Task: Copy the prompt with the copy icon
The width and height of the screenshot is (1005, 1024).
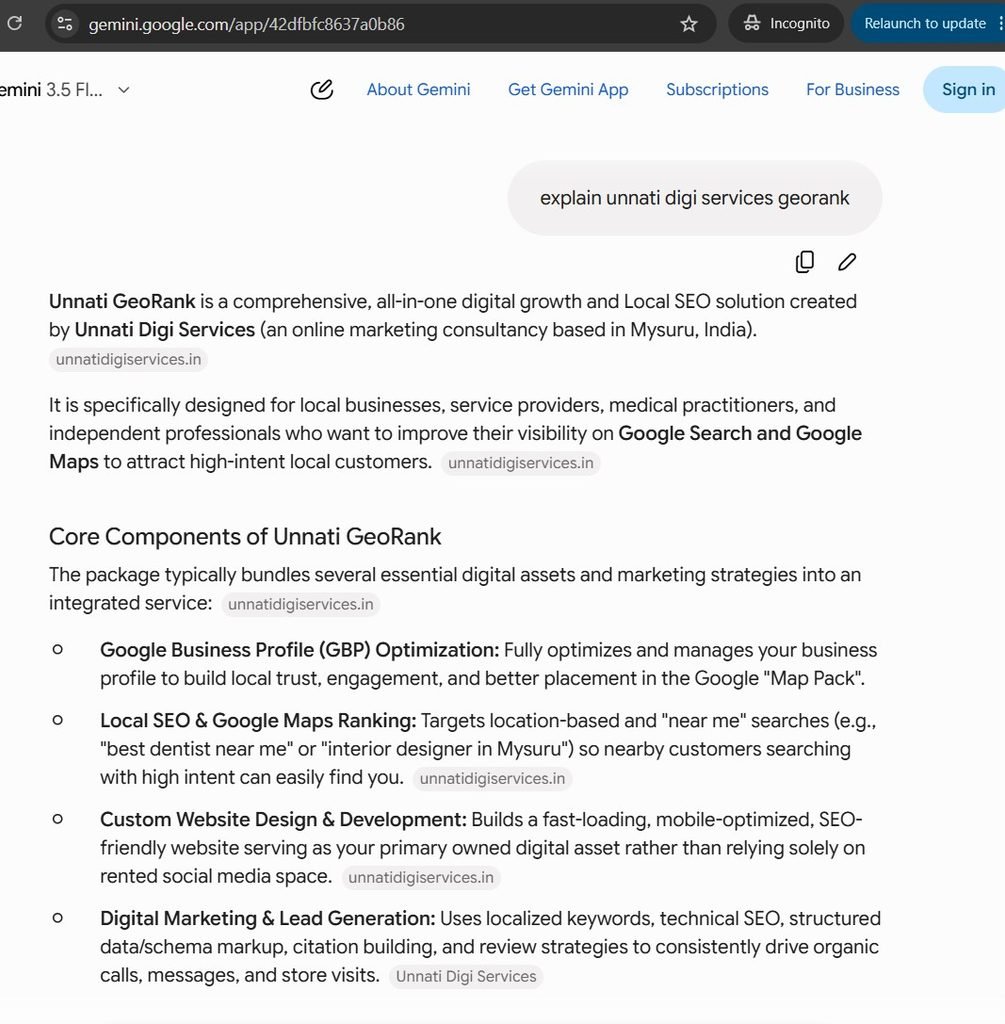Action: tap(805, 262)
